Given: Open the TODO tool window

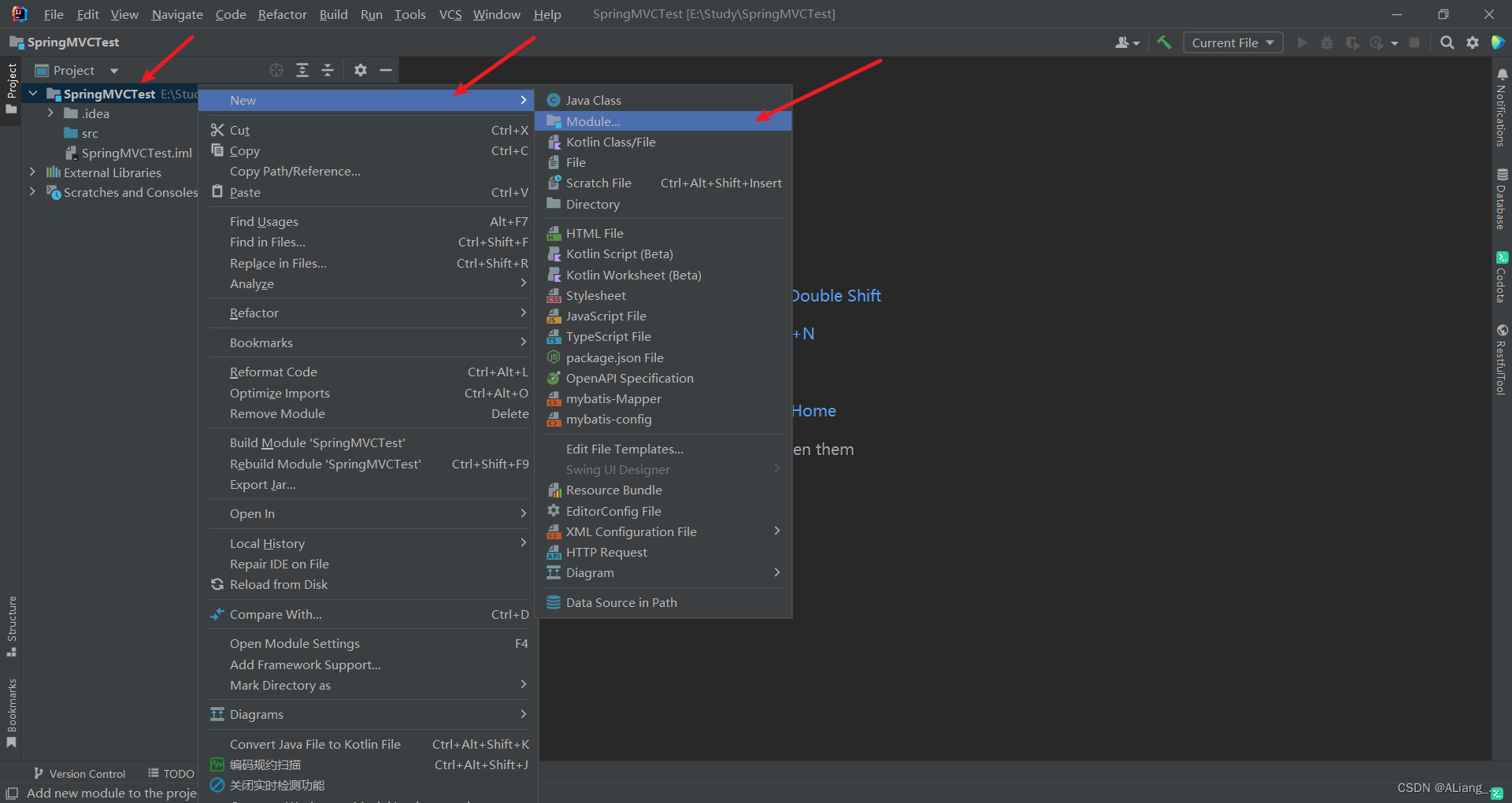Looking at the screenshot, I should [x=171, y=774].
